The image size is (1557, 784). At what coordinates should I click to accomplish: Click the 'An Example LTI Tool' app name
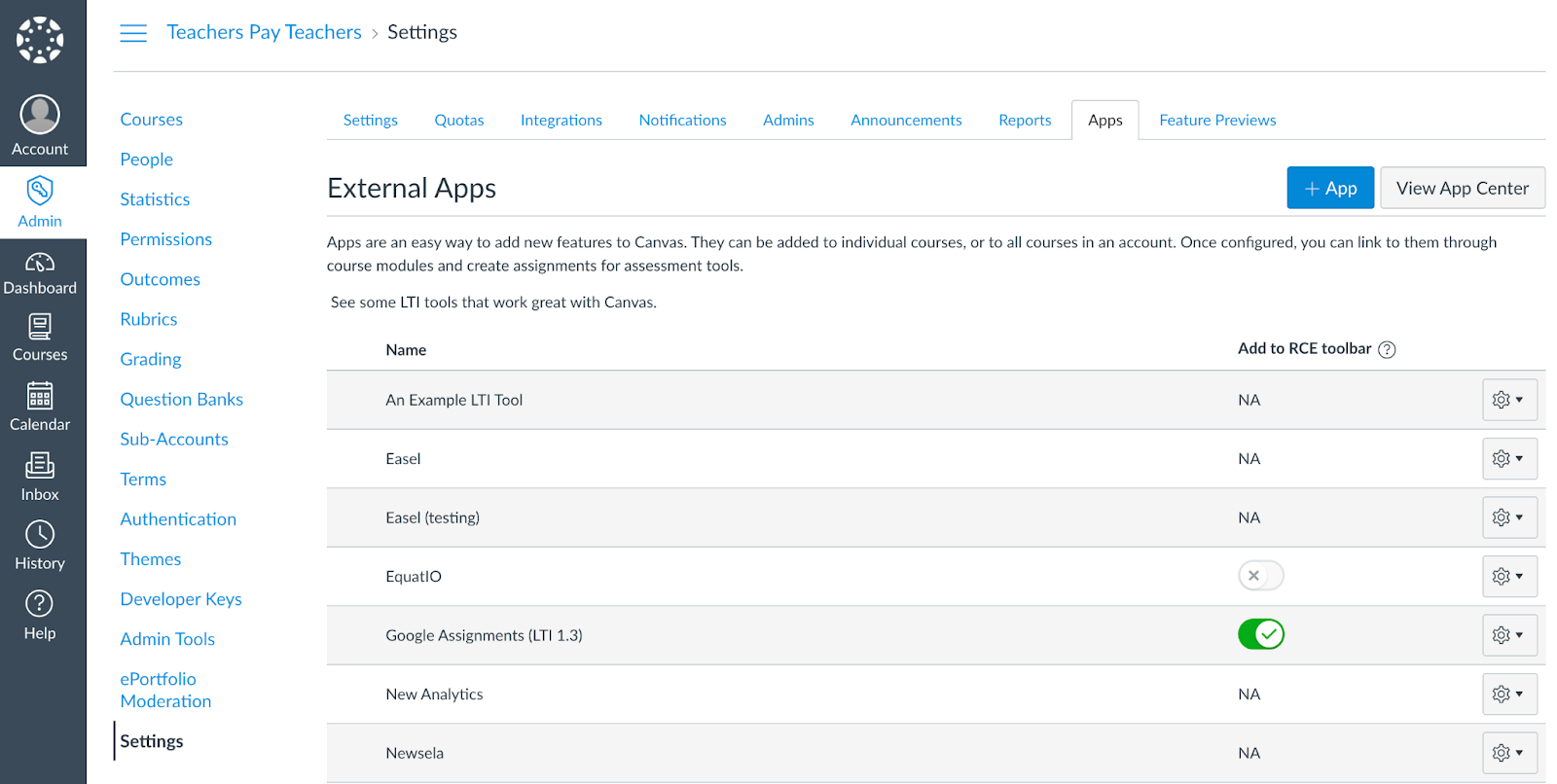(453, 400)
